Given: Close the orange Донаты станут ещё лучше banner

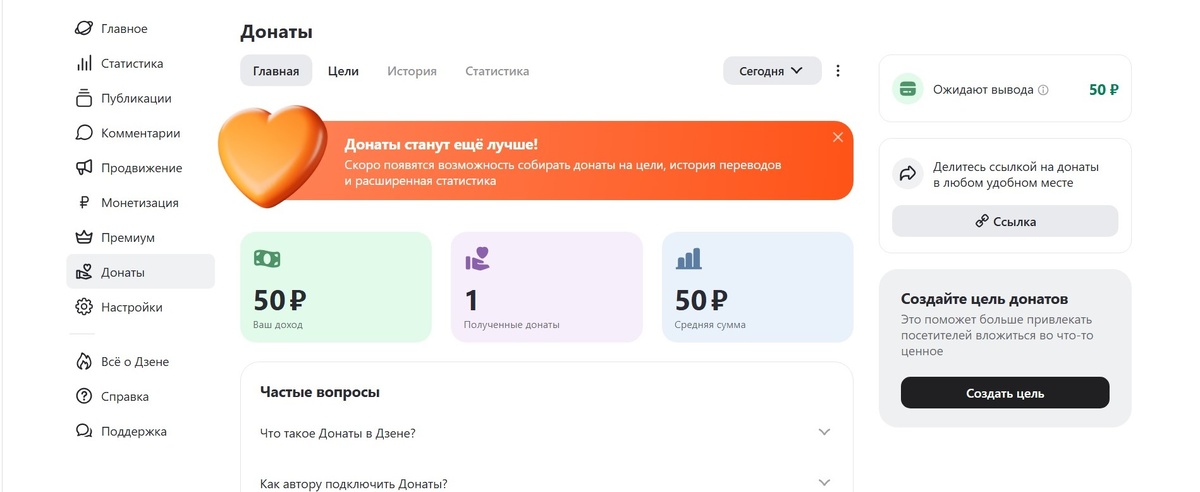Looking at the screenshot, I should 838,137.
